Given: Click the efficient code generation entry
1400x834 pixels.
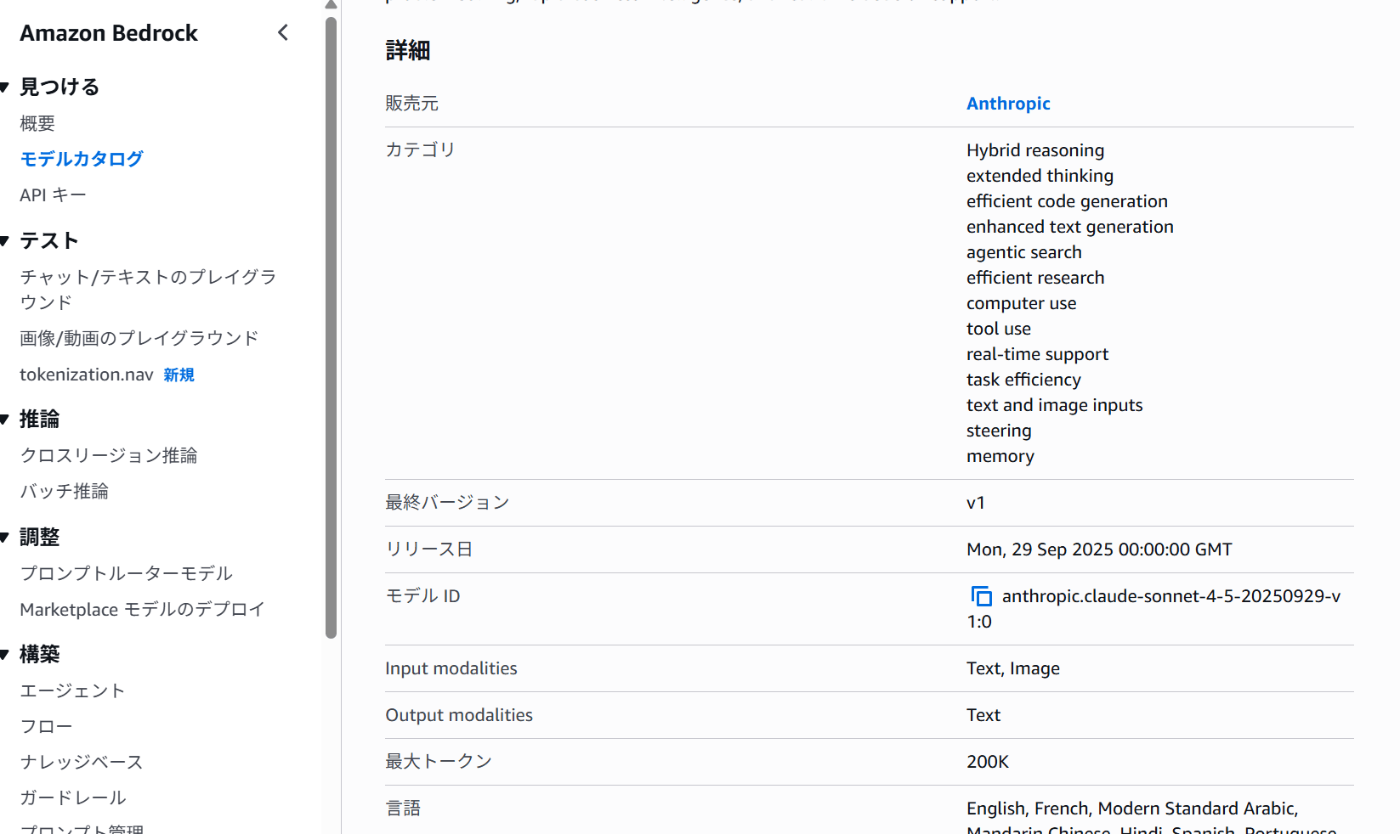Looking at the screenshot, I should point(1067,202).
